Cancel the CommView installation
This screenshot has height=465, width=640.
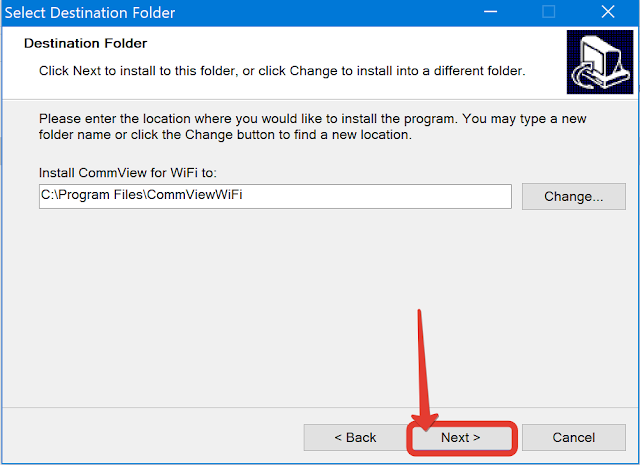point(573,438)
